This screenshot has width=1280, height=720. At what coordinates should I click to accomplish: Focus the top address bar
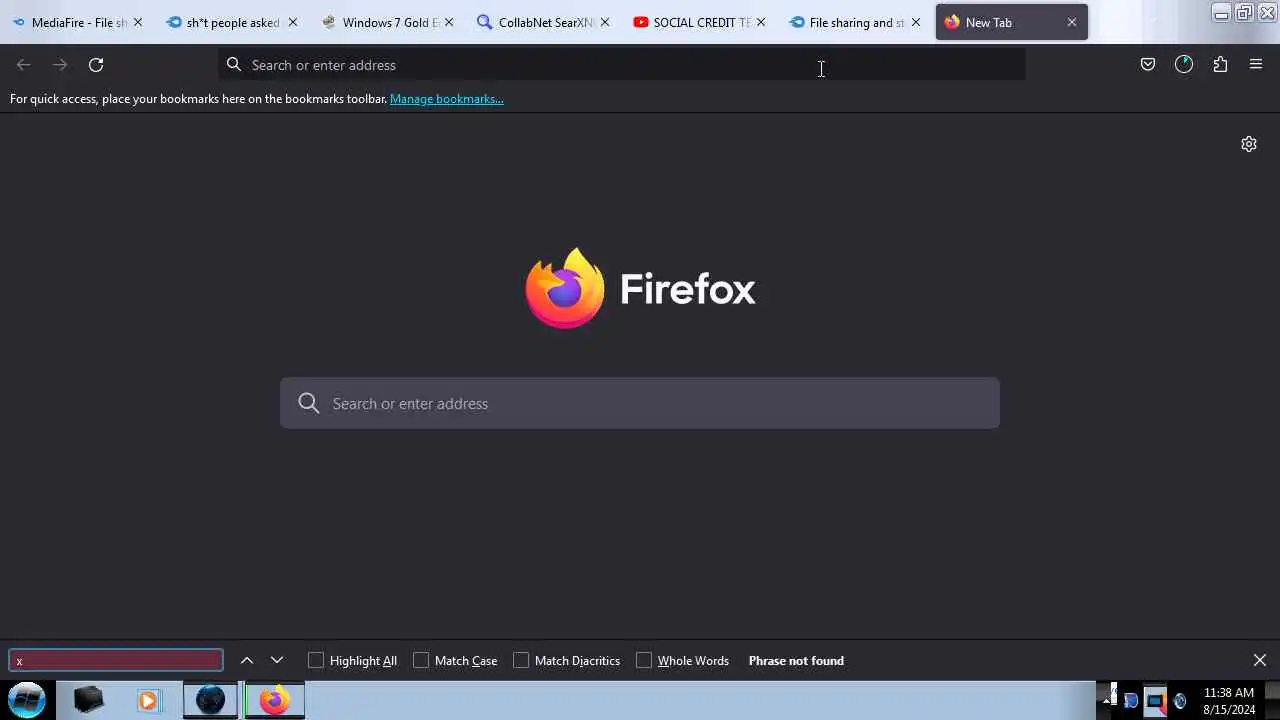point(622,65)
